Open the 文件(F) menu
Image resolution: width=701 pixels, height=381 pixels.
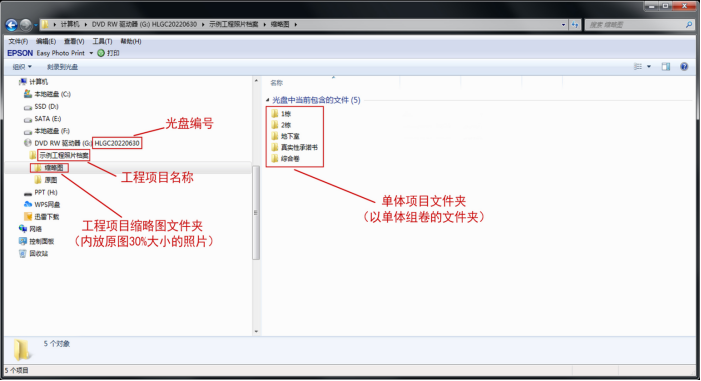click(18, 41)
